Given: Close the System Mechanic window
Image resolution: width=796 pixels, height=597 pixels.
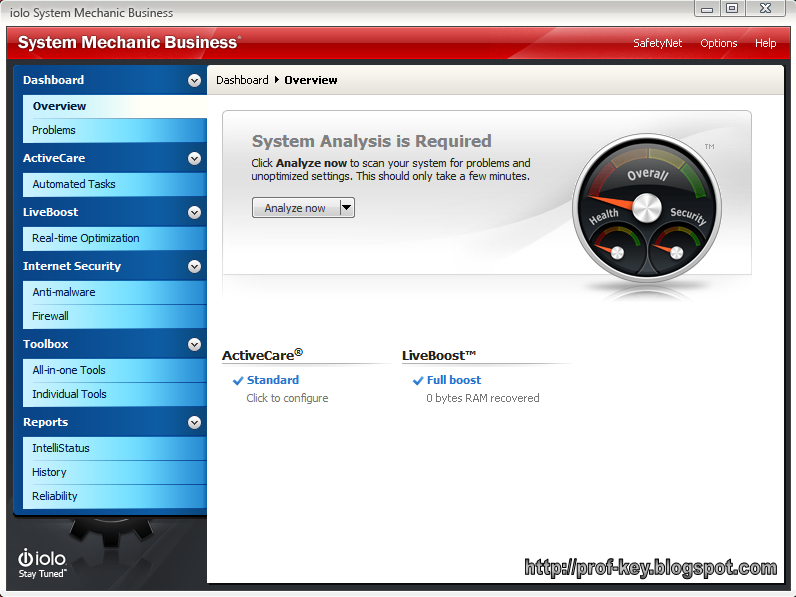Looking at the screenshot, I should 766,9.
